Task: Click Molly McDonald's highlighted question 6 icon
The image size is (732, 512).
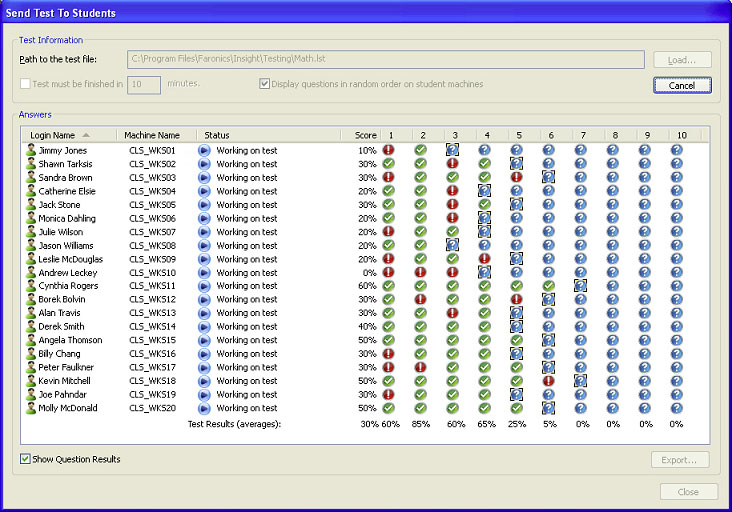Action: tap(549, 407)
